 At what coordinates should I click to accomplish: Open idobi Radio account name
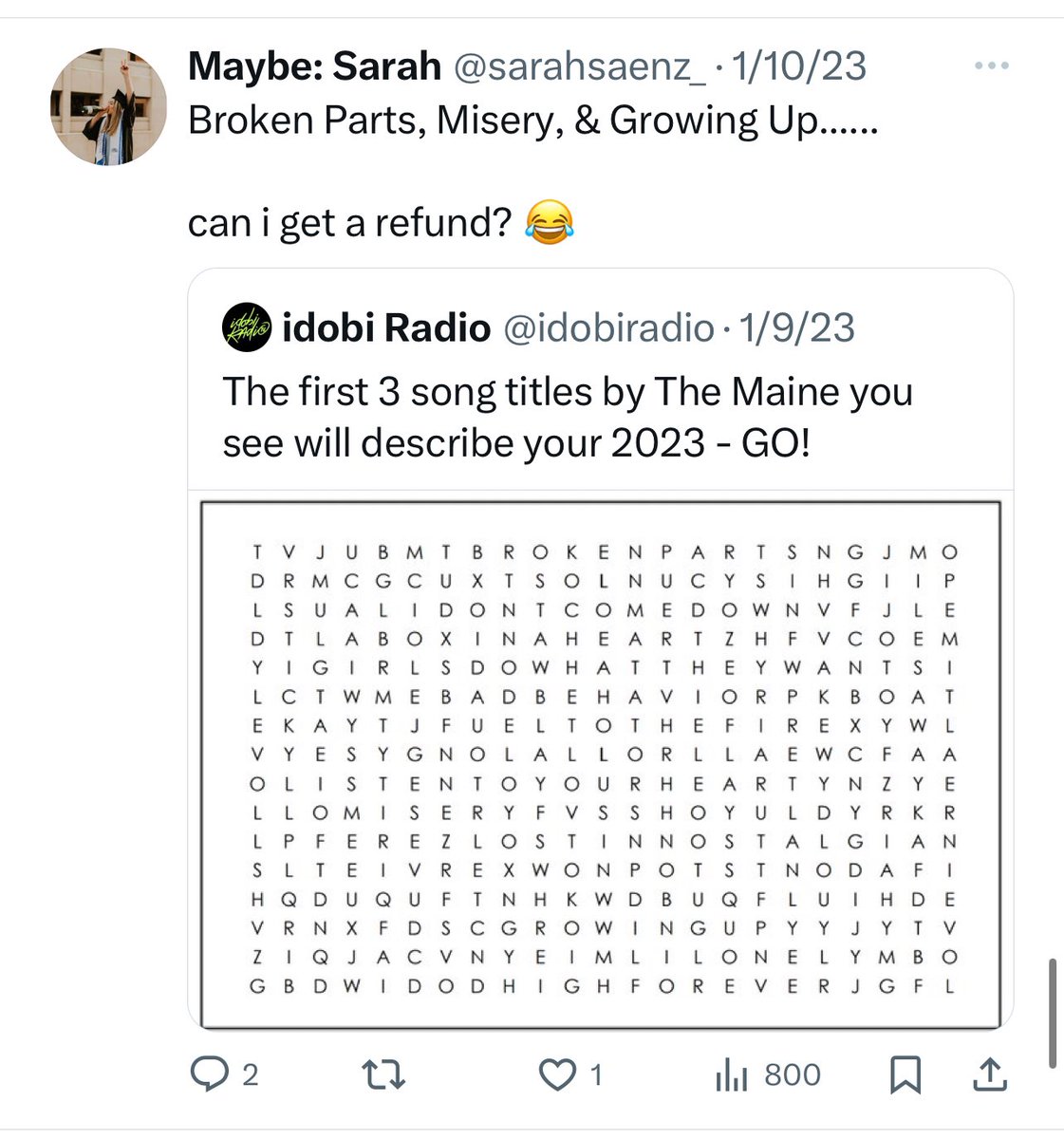[x=386, y=328]
